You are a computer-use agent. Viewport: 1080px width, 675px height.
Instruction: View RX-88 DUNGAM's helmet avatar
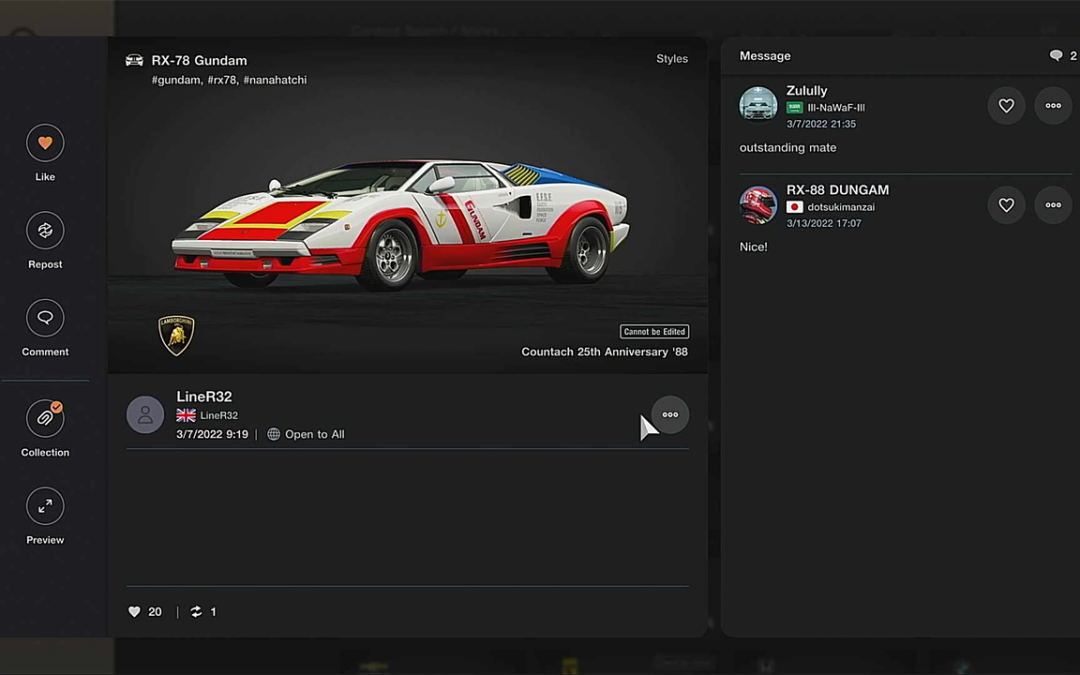pos(758,205)
